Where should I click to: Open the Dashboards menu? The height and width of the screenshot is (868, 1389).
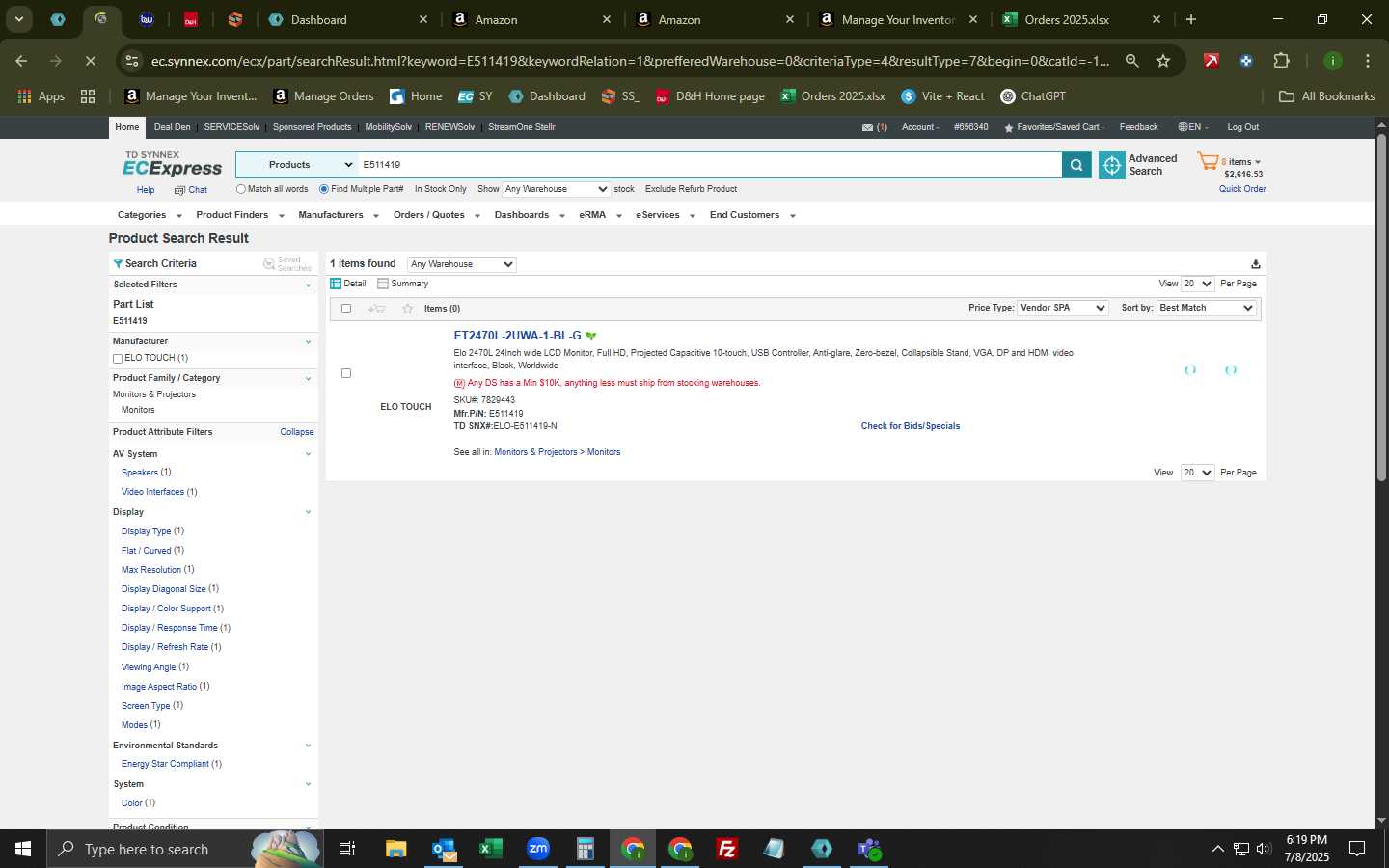pyautogui.click(x=530, y=215)
